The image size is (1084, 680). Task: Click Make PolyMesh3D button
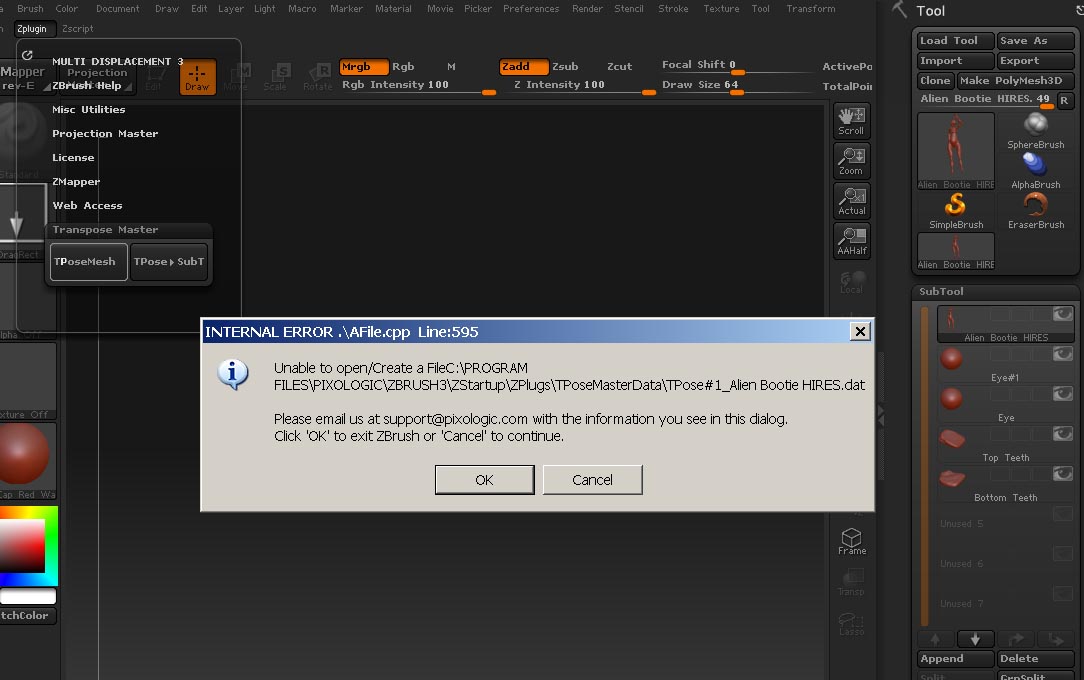[1016, 81]
